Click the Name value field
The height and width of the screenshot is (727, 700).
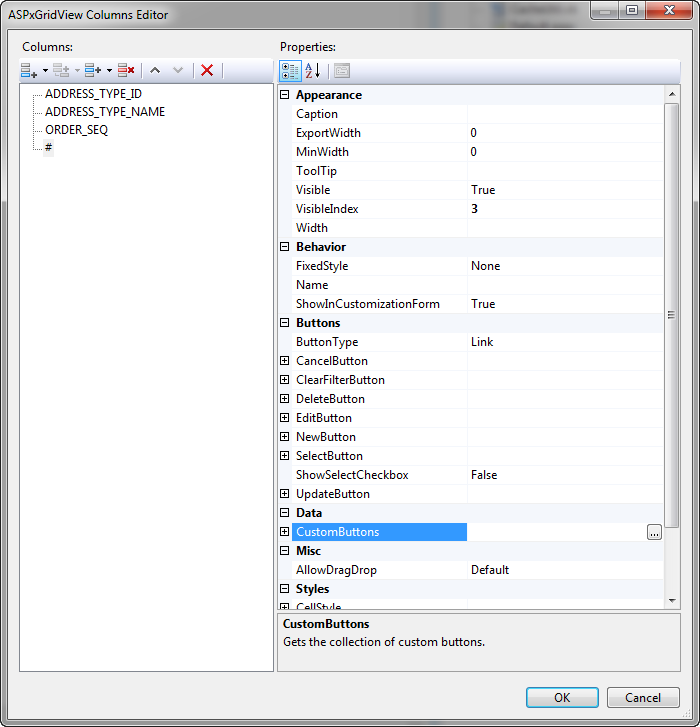click(565, 285)
